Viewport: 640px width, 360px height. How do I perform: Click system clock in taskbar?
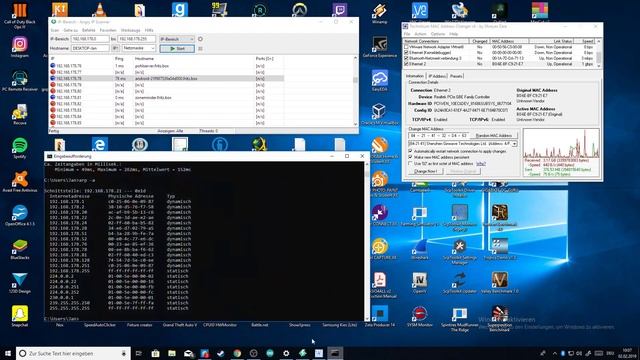pos(628,353)
